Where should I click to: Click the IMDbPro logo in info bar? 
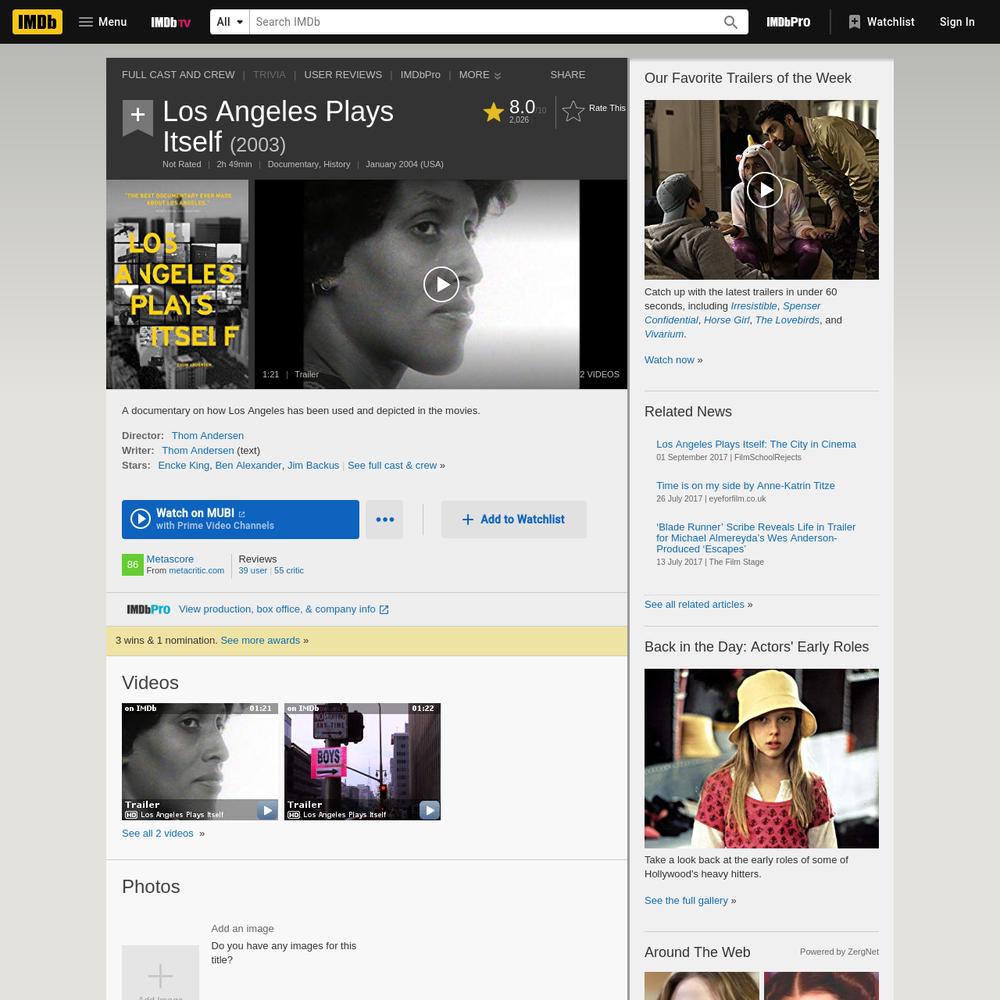[x=148, y=609]
